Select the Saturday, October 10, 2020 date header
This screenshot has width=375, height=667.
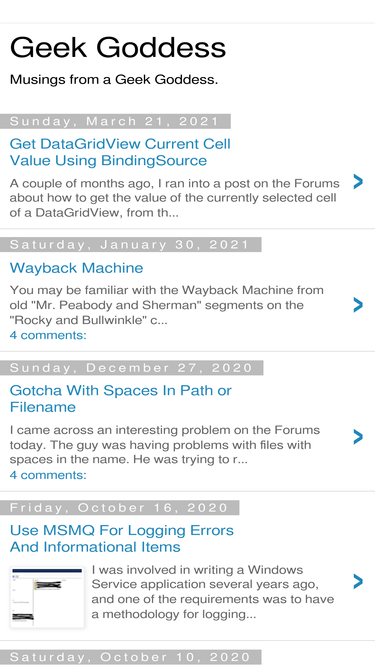coord(131,657)
